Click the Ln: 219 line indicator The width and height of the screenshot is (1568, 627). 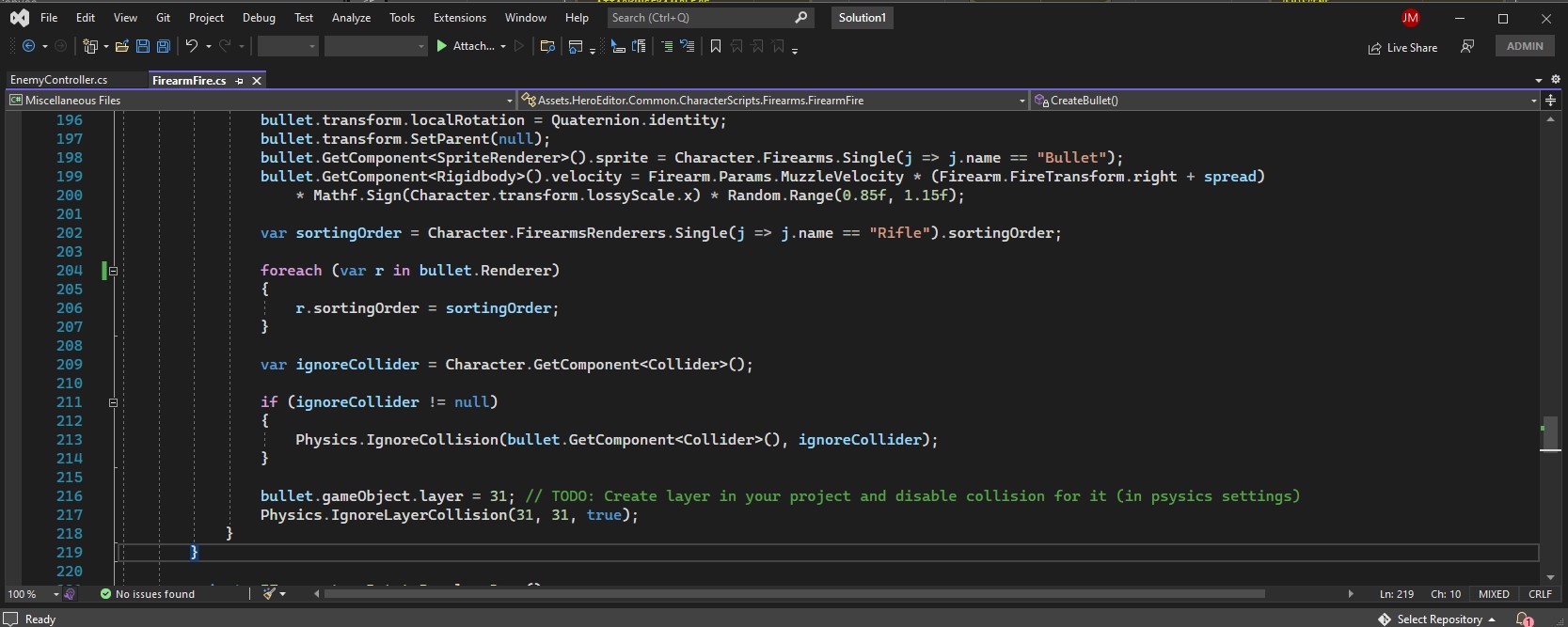(x=1397, y=594)
